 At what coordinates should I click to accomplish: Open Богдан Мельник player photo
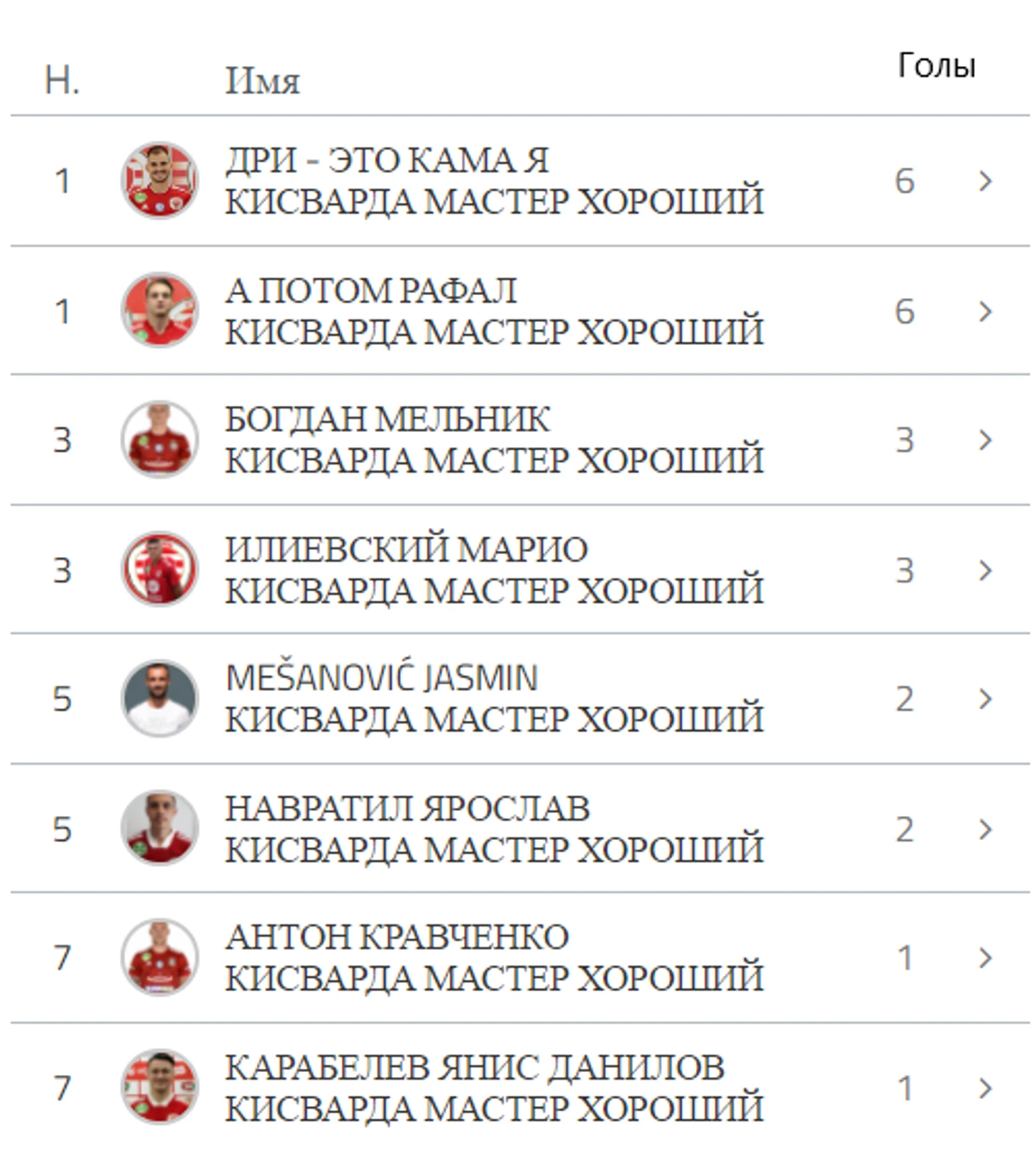point(159,439)
